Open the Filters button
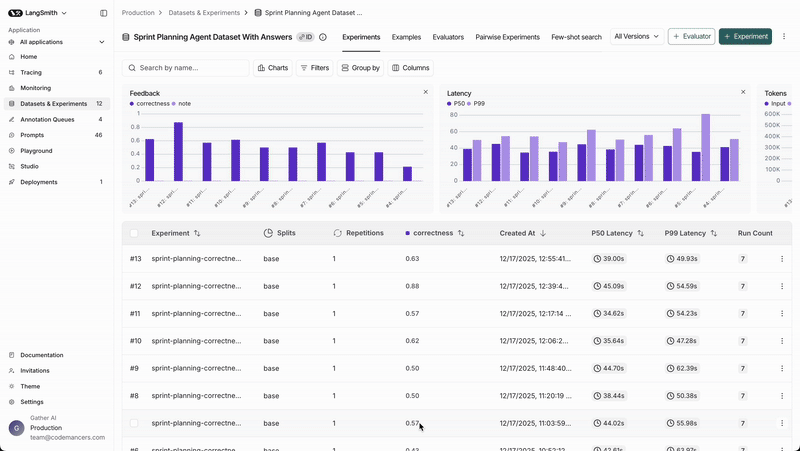Viewport: 800px width, 451px height. [x=314, y=68]
